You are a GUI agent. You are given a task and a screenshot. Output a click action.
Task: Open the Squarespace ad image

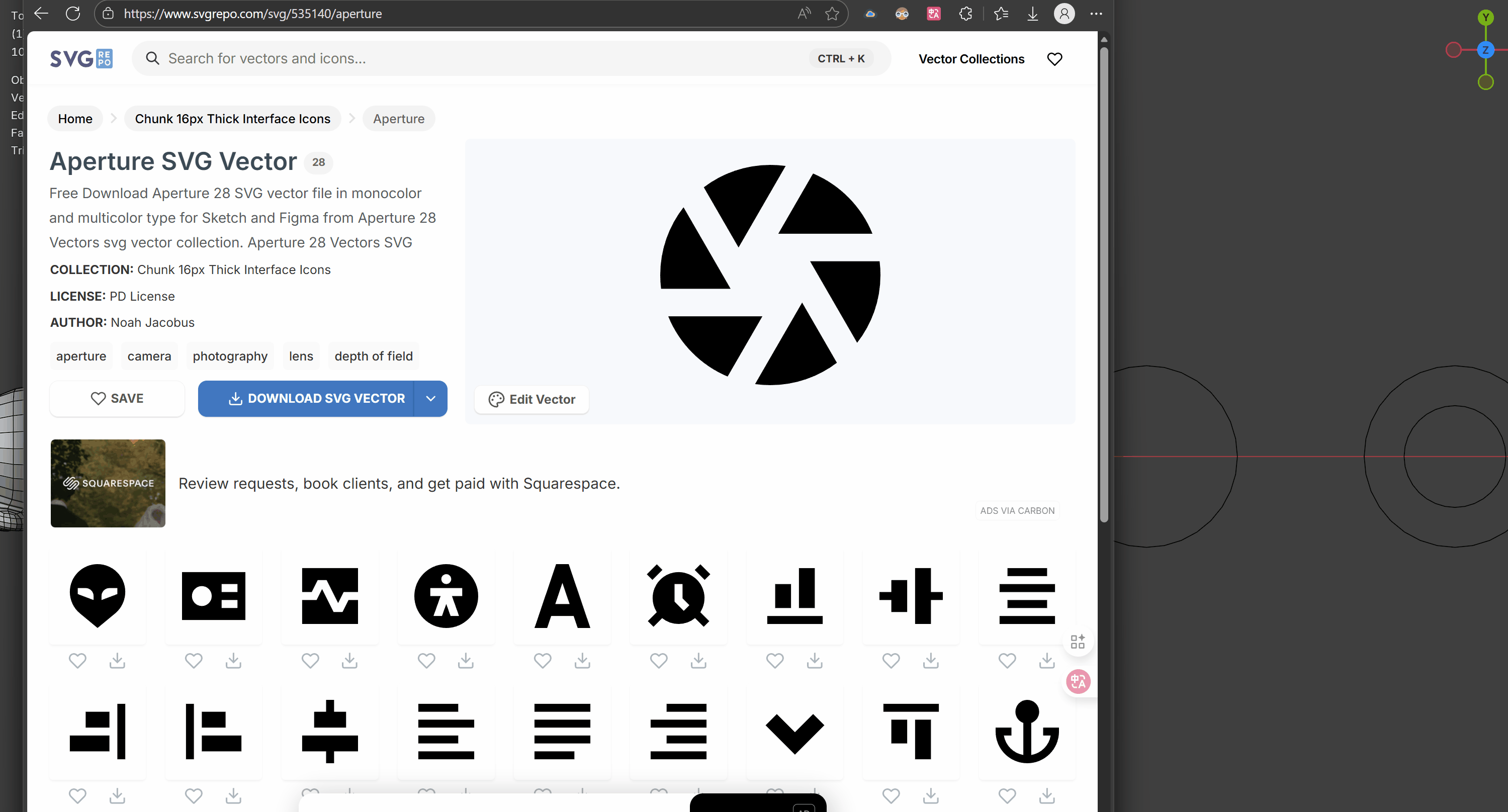point(108,484)
